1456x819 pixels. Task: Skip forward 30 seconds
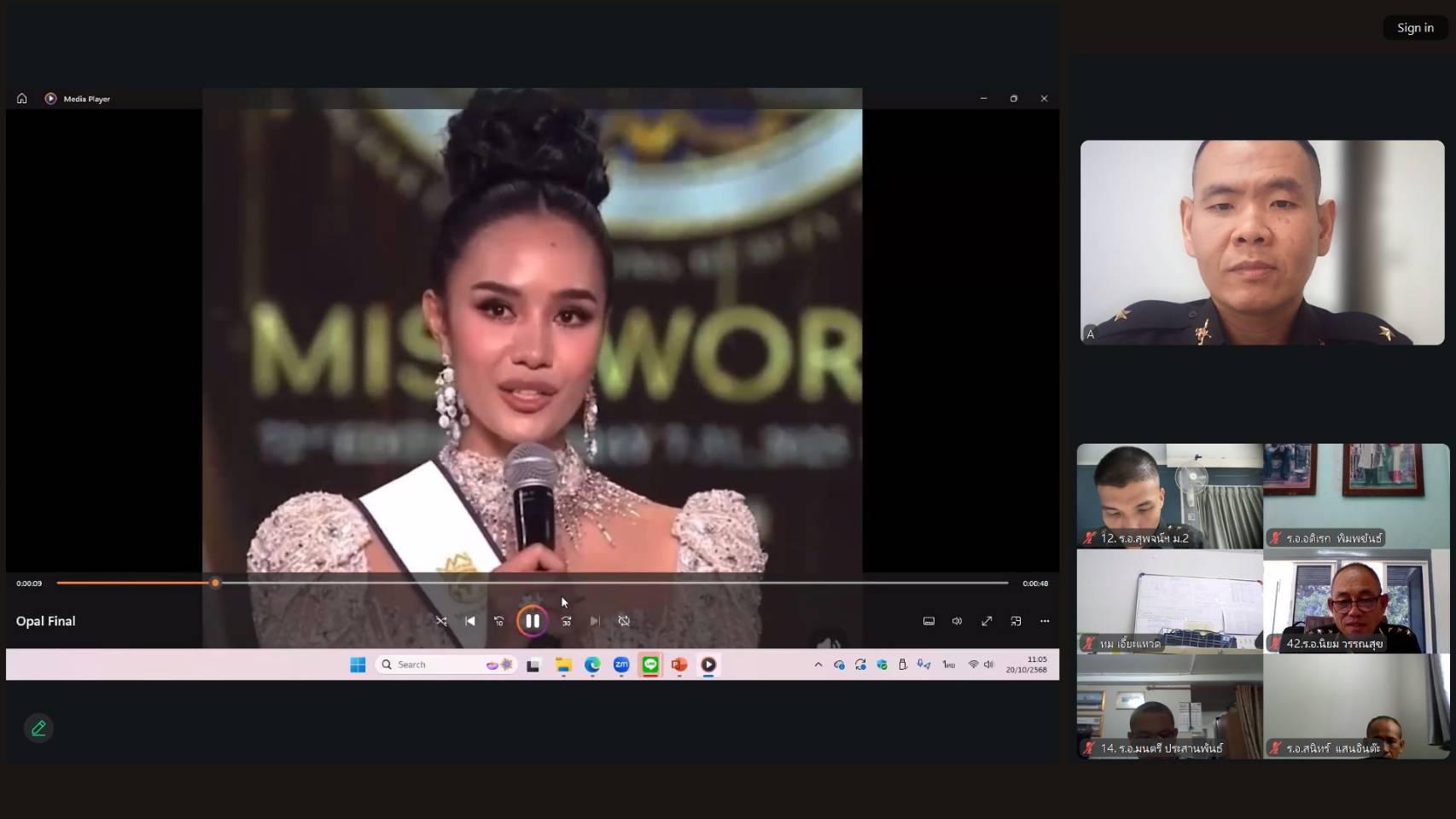pos(566,621)
